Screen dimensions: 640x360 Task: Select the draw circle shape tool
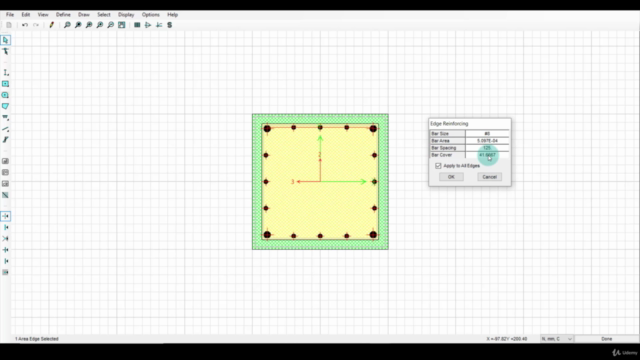click(x=5, y=95)
